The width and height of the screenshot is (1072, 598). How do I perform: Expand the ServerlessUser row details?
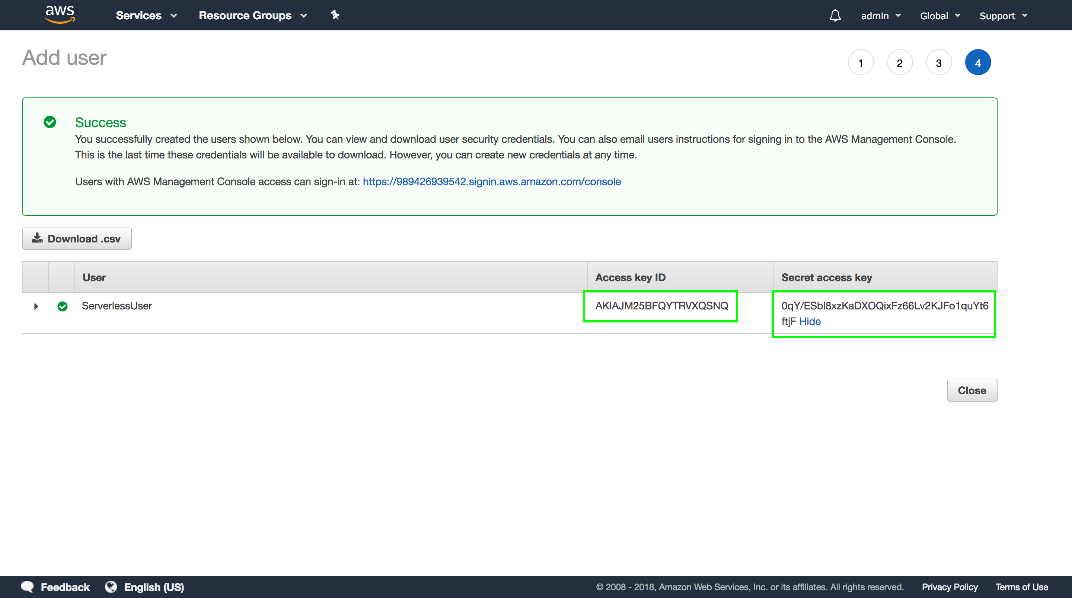pyautogui.click(x=36, y=306)
